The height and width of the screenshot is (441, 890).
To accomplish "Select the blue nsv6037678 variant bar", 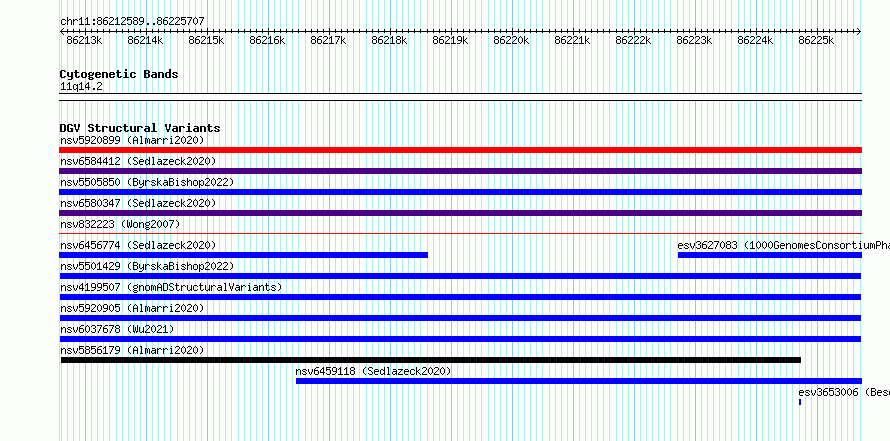I will tap(460, 339).
